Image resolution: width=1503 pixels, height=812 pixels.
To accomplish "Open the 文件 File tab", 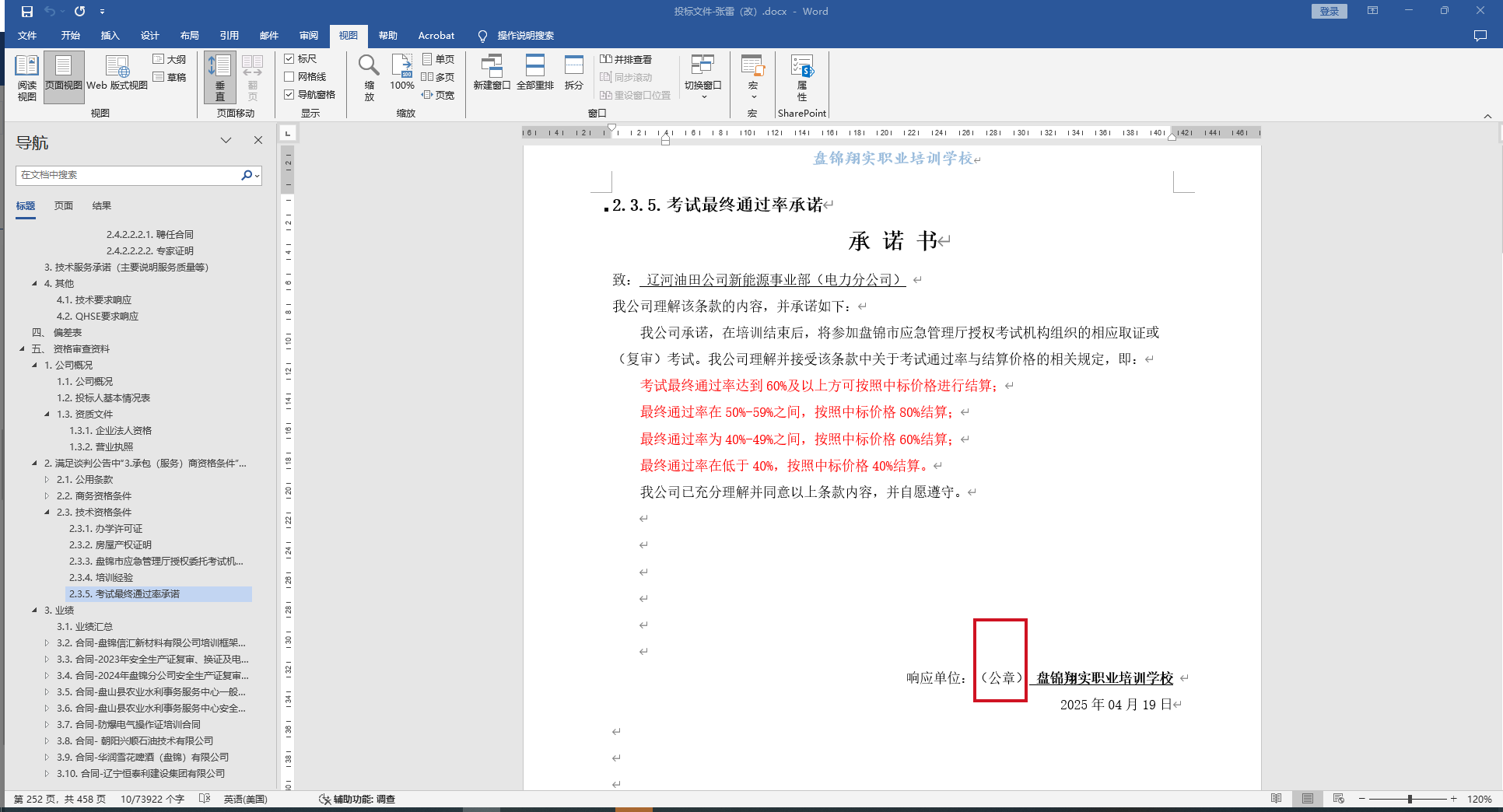I will (27, 36).
